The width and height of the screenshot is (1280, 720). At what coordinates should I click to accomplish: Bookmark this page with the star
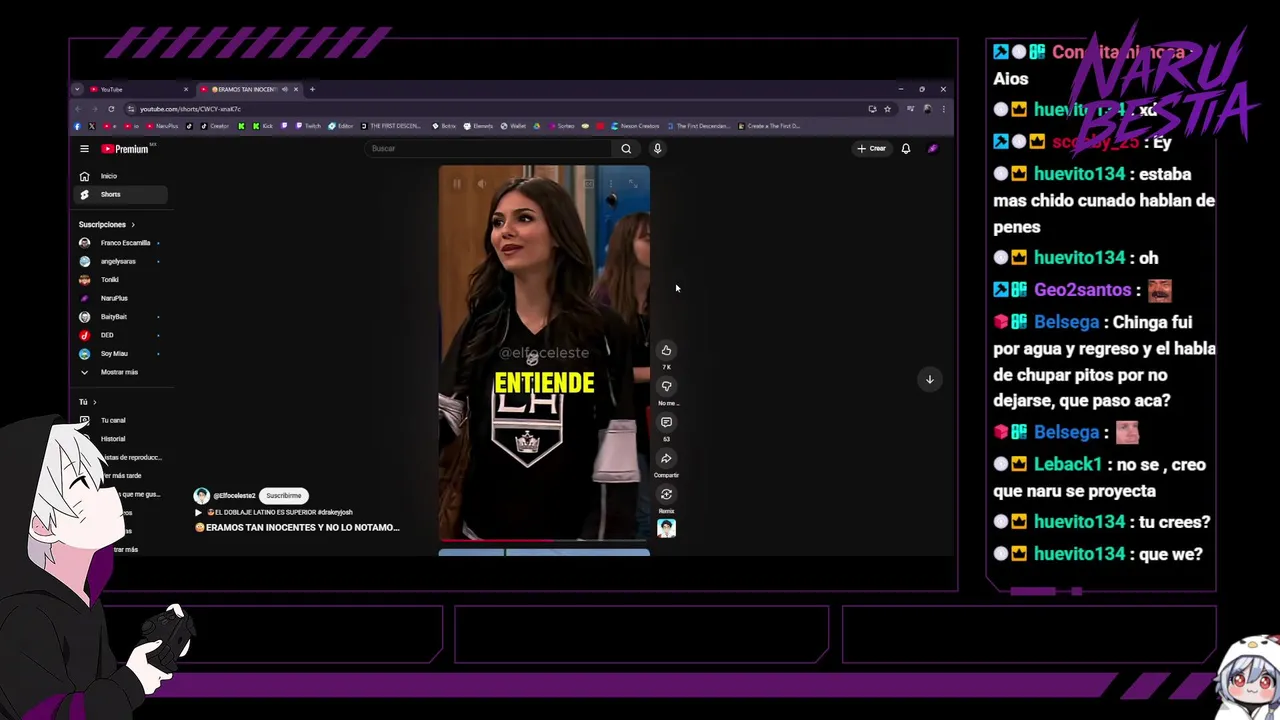[887, 108]
